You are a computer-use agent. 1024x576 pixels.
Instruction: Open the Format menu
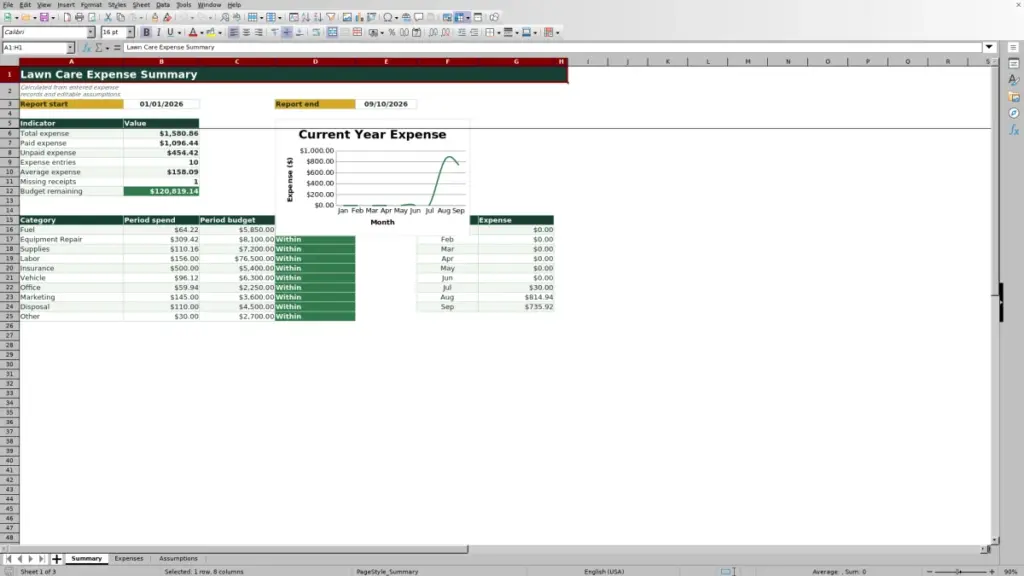[x=91, y=5]
